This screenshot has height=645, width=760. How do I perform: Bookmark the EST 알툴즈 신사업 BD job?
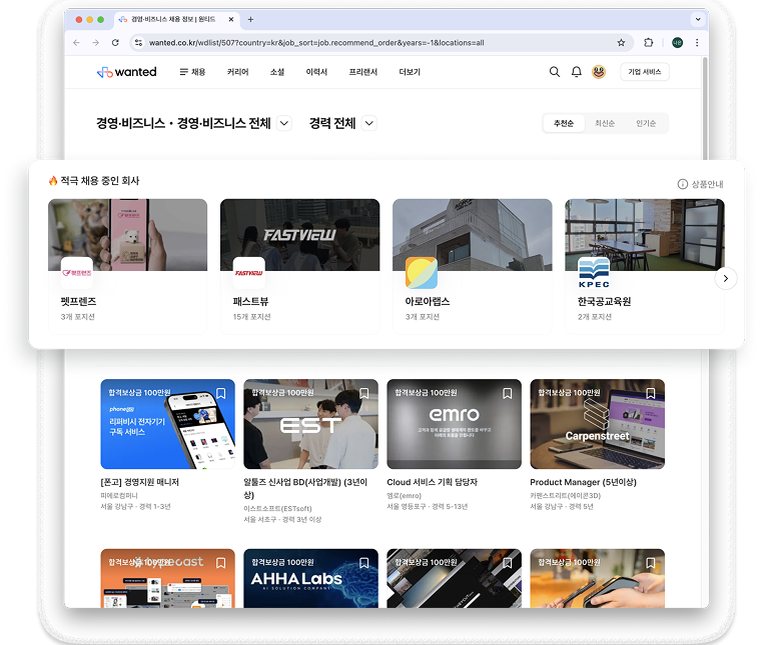point(364,393)
